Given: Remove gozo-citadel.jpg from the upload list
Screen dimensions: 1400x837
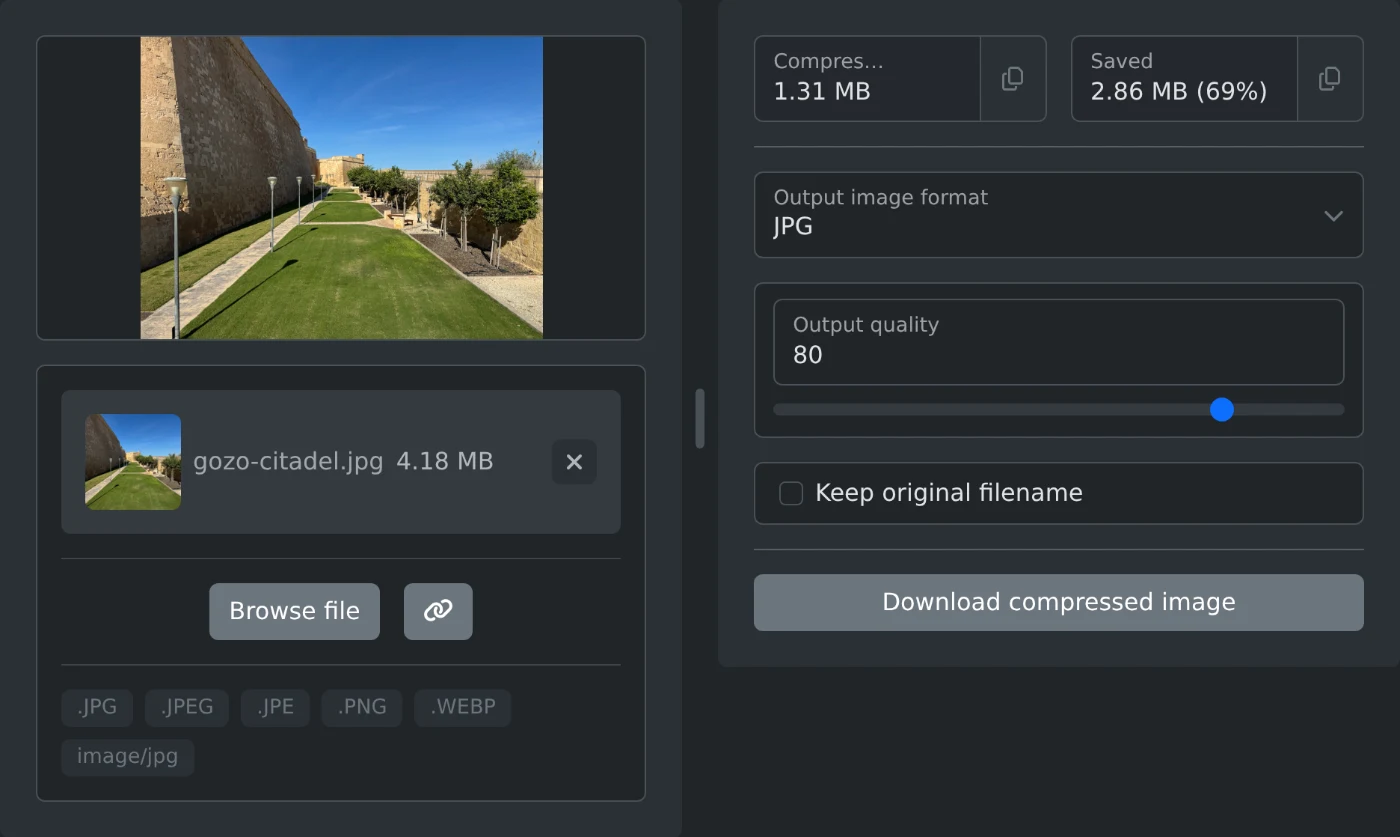Looking at the screenshot, I should (574, 462).
